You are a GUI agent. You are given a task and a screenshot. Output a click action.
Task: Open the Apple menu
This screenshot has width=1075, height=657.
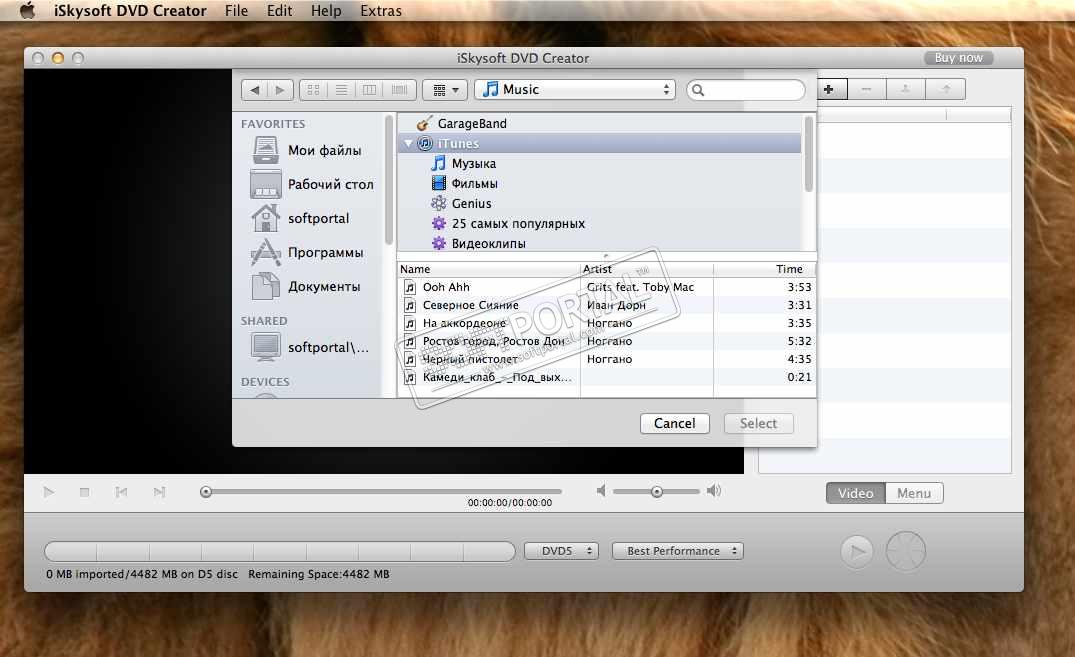[27, 10]
